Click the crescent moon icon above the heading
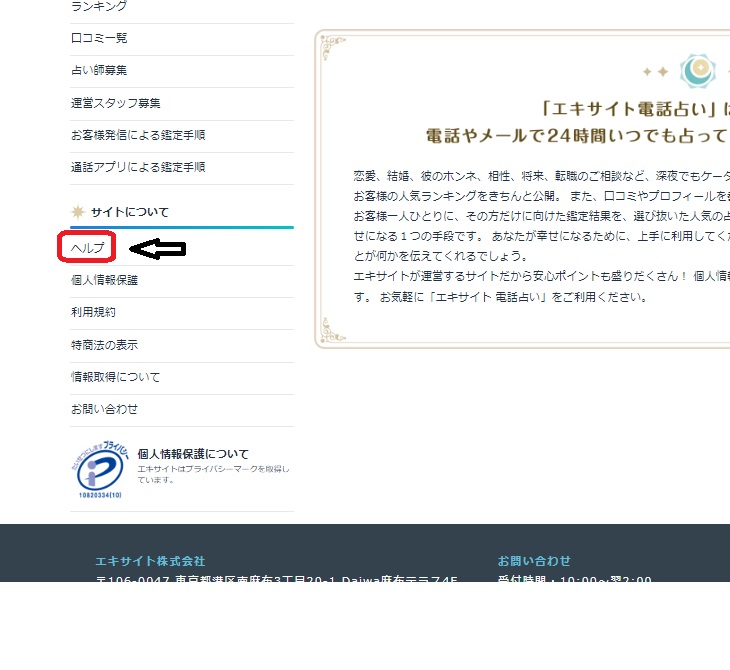The image size is (730, 670). pyautogui.click(x=697, y=70)
